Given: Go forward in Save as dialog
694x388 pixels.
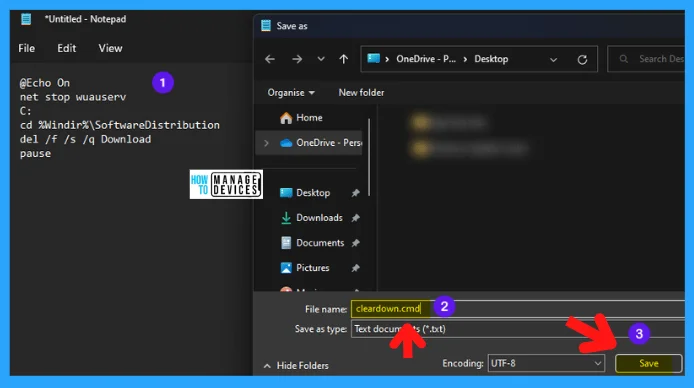Looking at the screenshot, I should tap(297, 59).
